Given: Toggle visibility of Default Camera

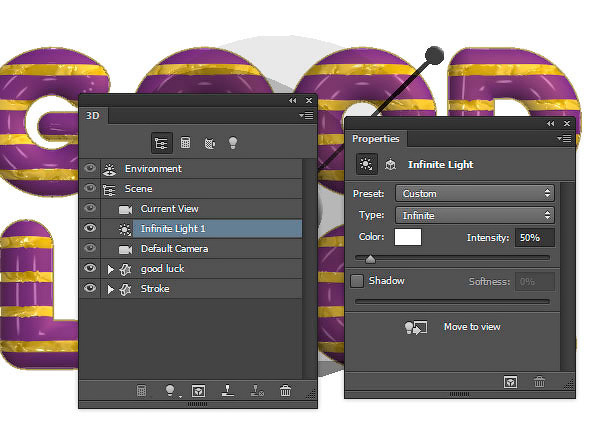Looking at the screenshot, I should pos(90,248).
